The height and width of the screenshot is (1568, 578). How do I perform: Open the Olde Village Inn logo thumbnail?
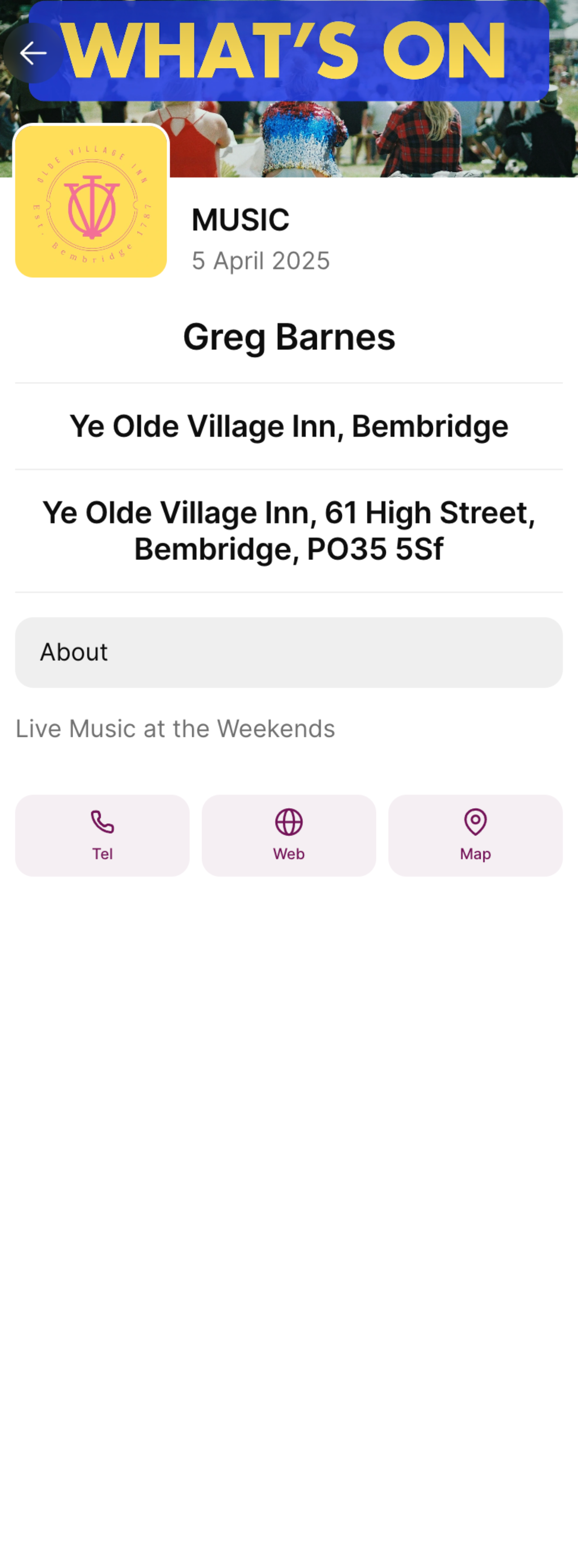pos(91,202)
